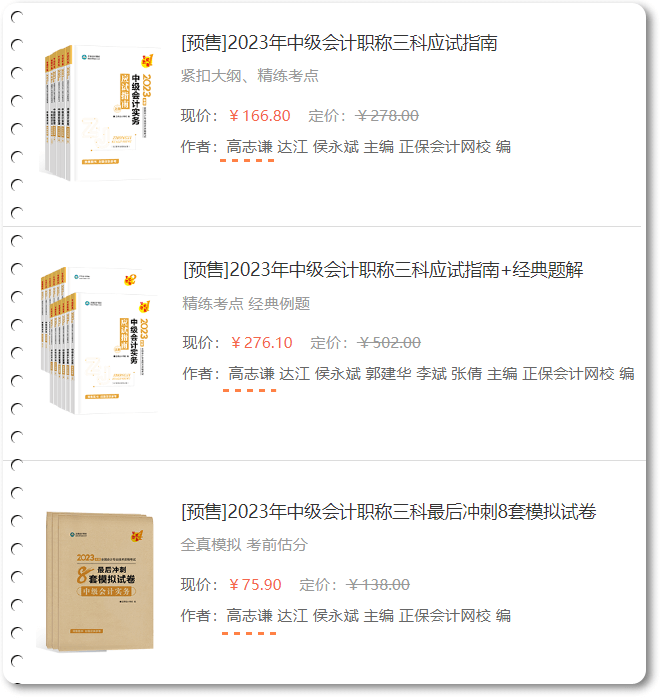Select author 高志谦 in third listing
The width and height of the screenshot is (660, 698).
pos(249,616)
